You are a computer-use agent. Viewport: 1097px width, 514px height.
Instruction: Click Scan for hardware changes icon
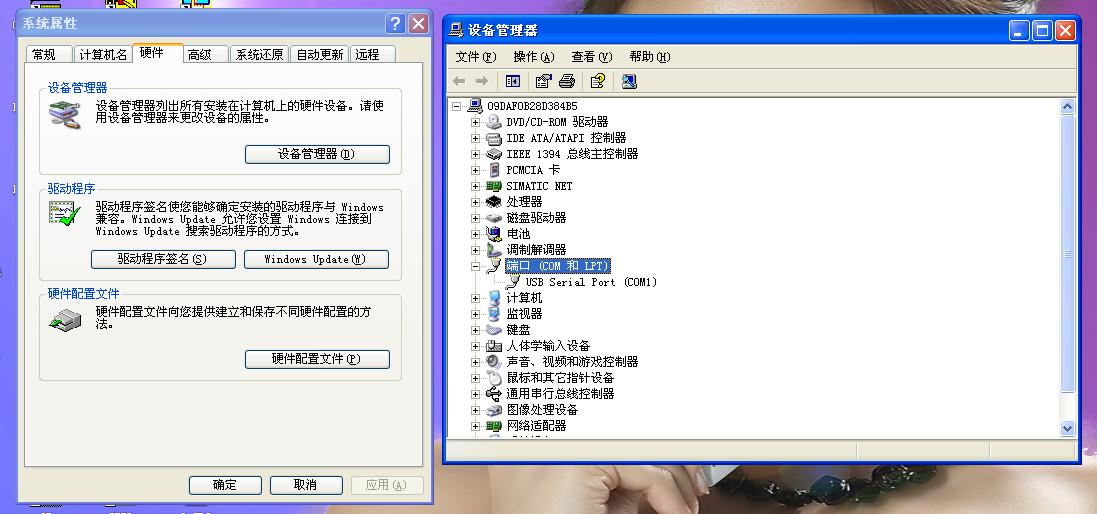(629, 81)
